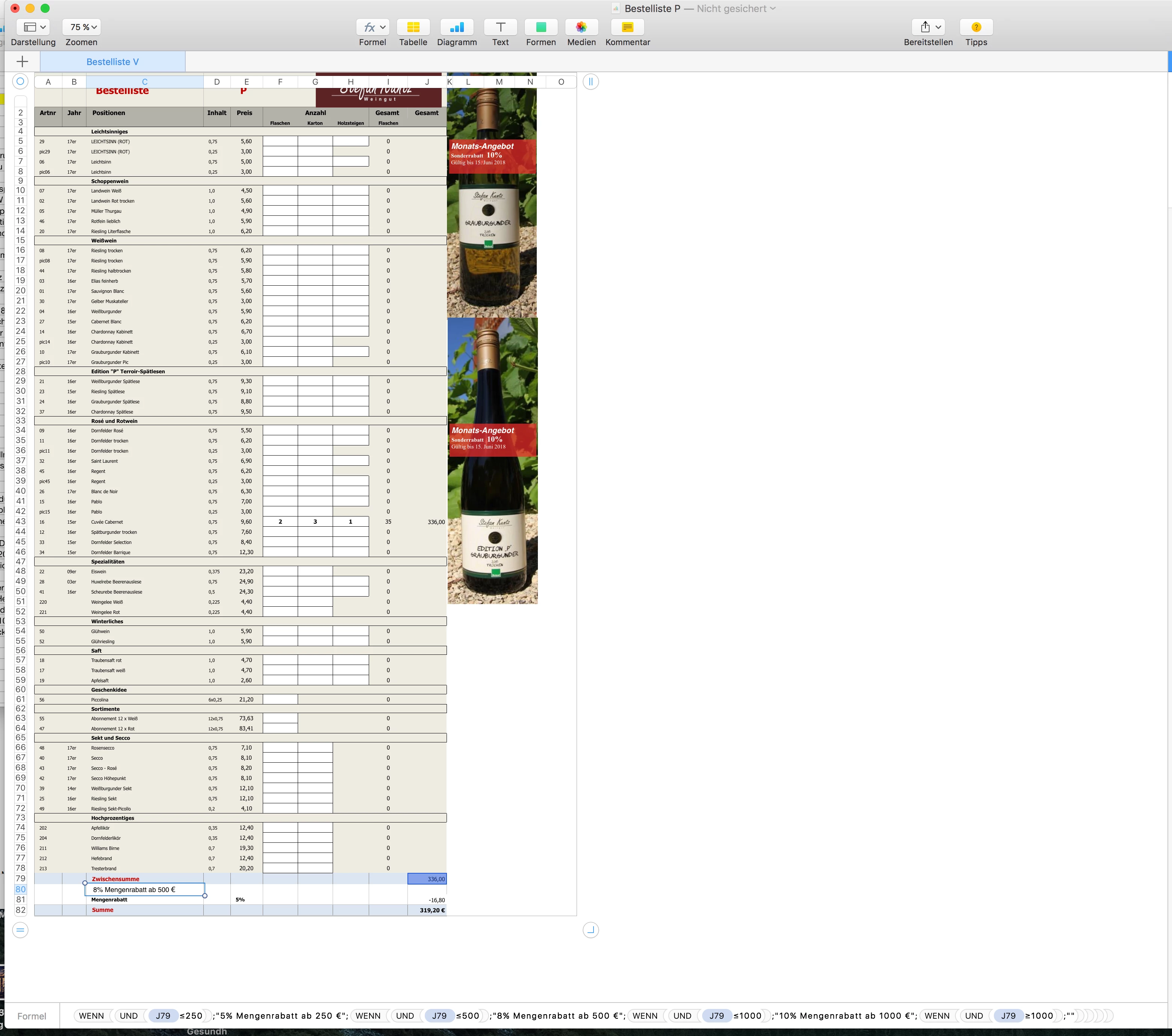The height and width of the screenshot is (1036, 1172).
Task: Open the Tipps help button
Action: [x=976, y=27]
